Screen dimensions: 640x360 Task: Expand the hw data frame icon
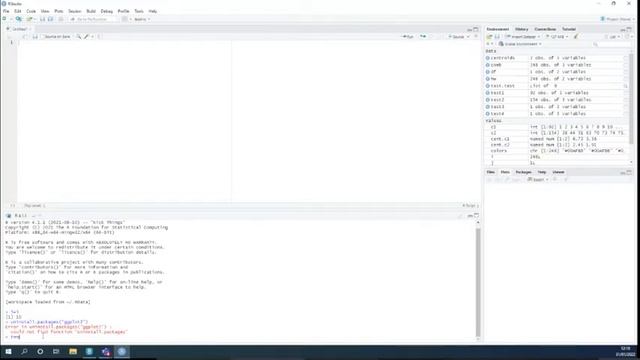click(x=487, y=79)
